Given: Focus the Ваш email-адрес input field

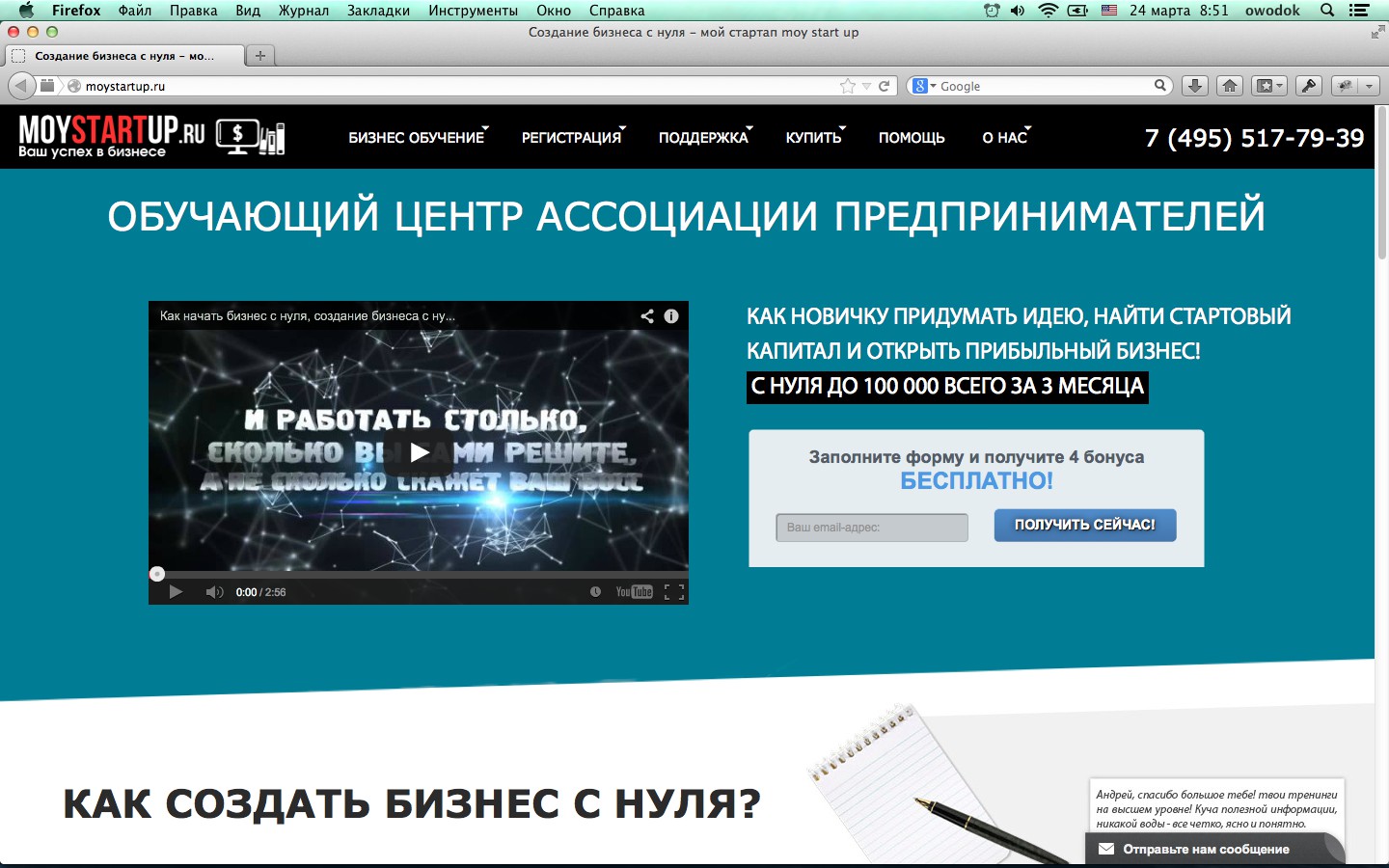Looking at the screenshot, I should pos(872,528).
